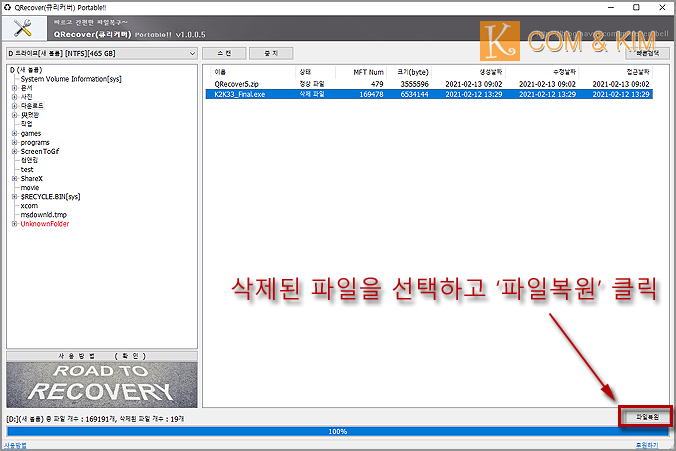The image size is (676, 451).
Task: Click the Road to Recovery banner image
Action: pyautogui.click(x=102, y=385)
